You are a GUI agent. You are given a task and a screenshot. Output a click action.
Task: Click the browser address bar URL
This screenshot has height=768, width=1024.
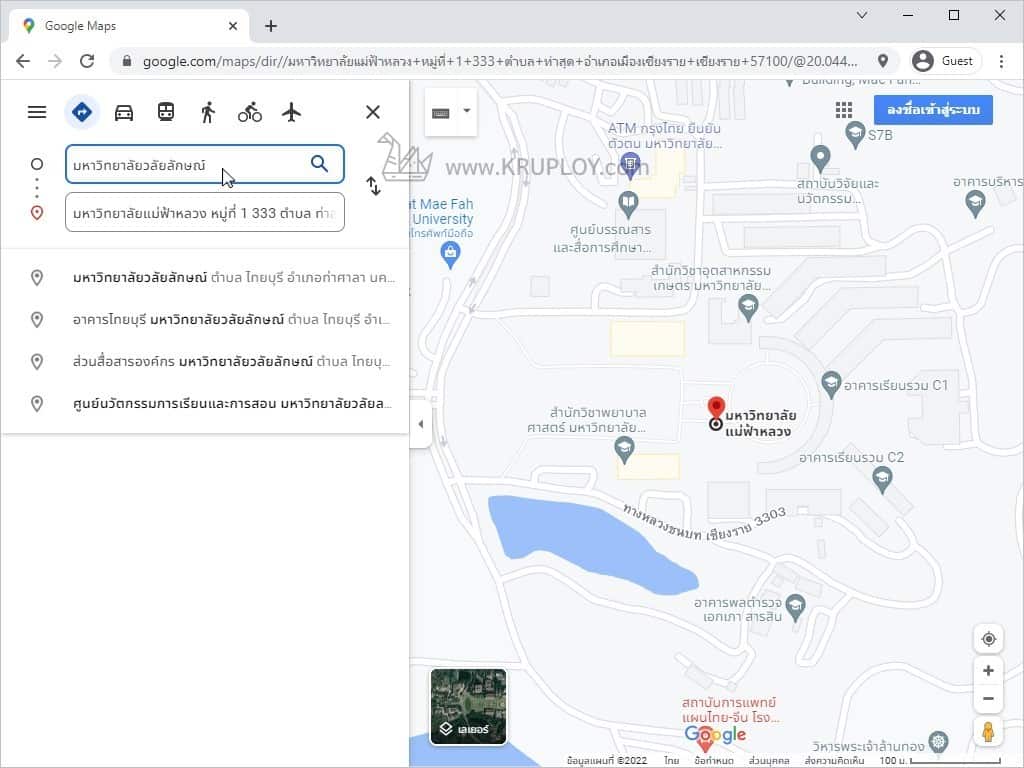[500, 61]
